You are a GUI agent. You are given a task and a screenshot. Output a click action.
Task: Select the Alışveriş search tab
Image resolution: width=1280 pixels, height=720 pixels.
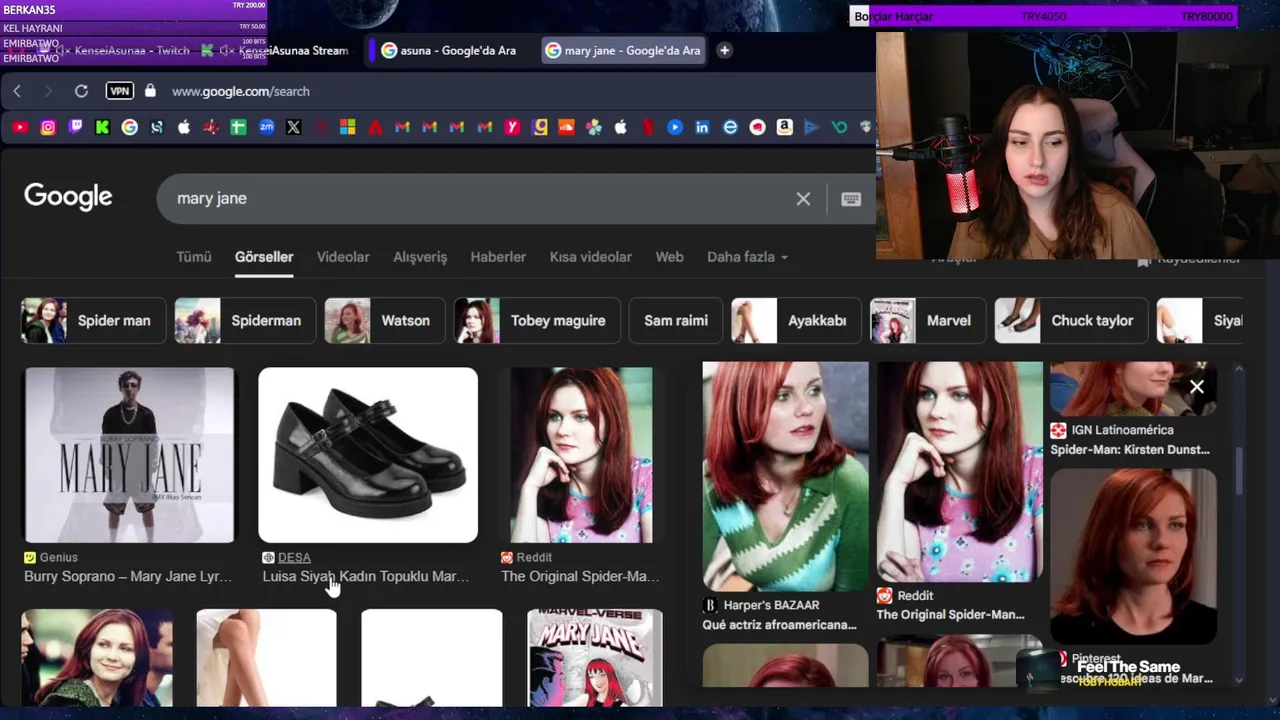pyautogui.click(x=420, y=257)
